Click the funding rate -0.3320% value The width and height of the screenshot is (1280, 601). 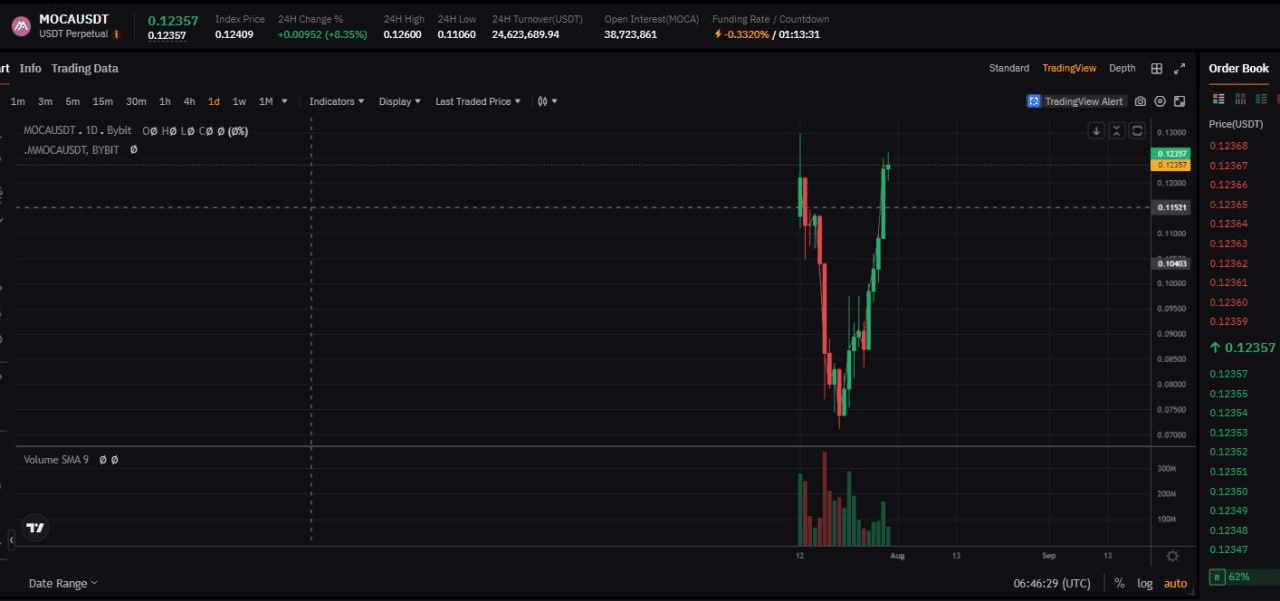[x=746, y=34]
